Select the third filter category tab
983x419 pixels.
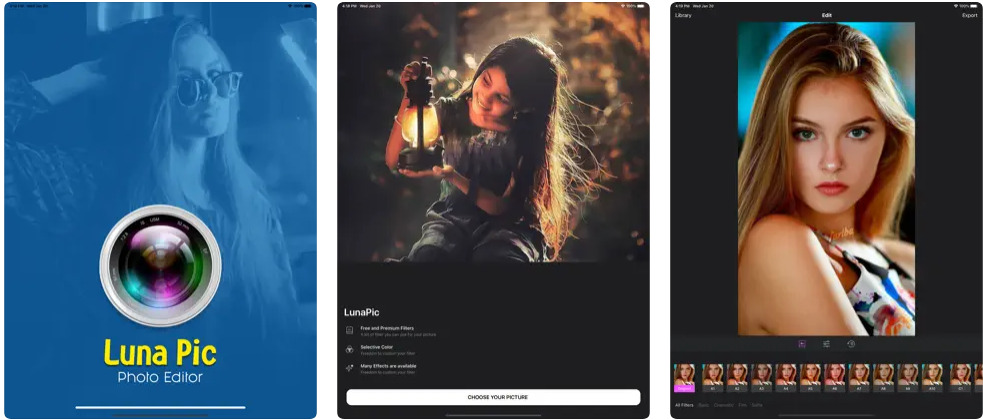(x=723, y=405)
